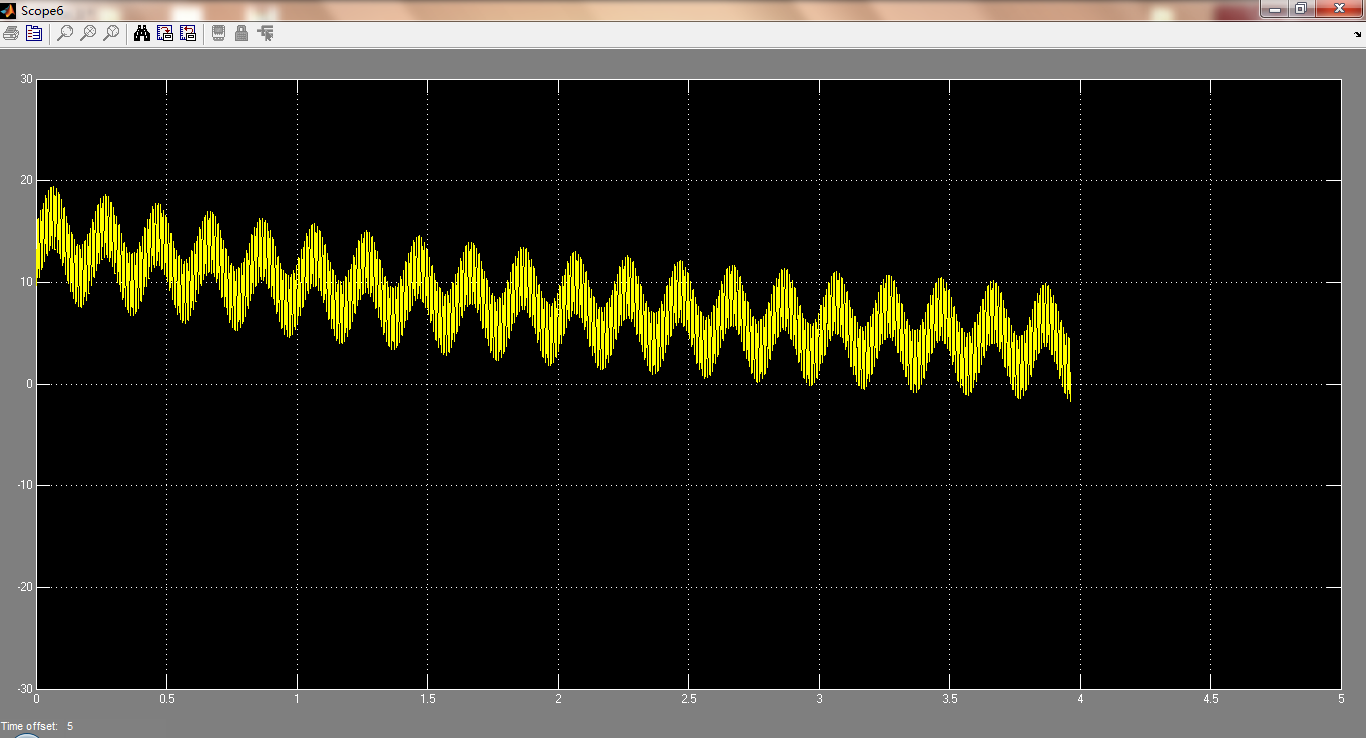Click the dock arrow at the toolbar's right end
The width and height of the screenshot is (1366, 738).
(x=1357, y=33)
